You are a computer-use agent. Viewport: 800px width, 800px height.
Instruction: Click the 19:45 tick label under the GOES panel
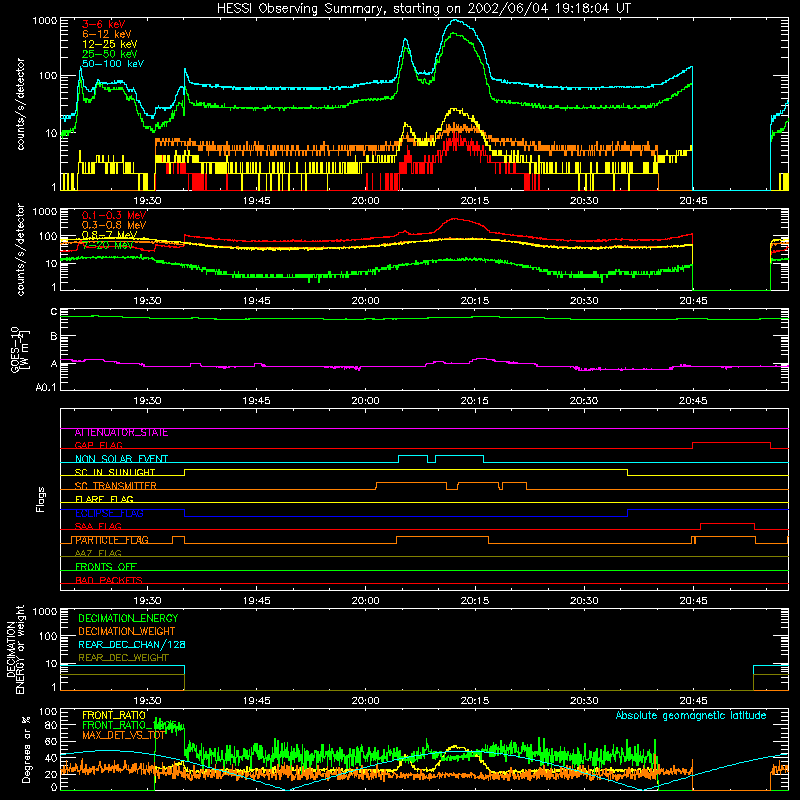click(x=256, y=401)
